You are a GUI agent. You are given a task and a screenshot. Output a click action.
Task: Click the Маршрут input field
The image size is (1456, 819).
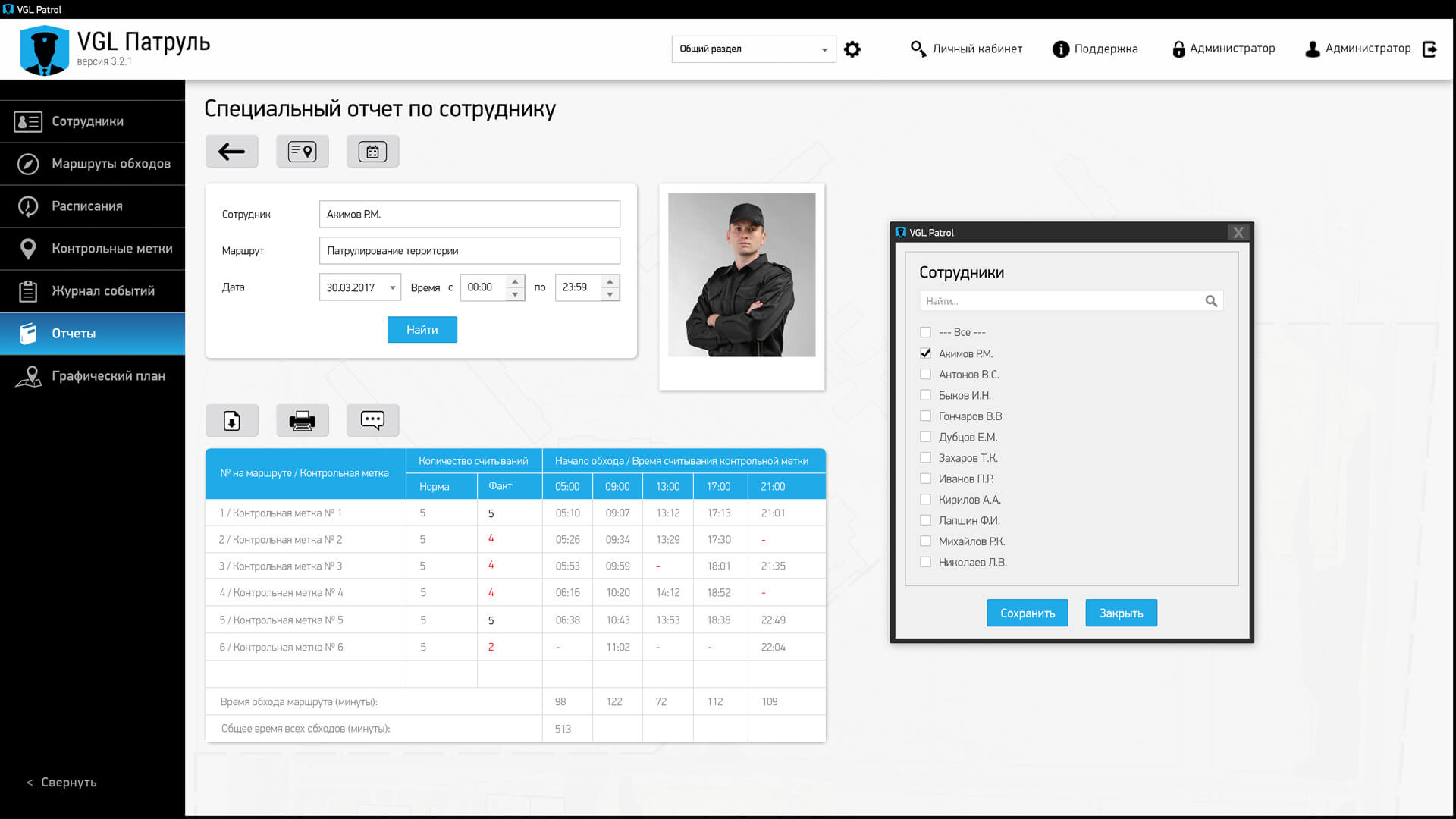[x=469, y=251]
